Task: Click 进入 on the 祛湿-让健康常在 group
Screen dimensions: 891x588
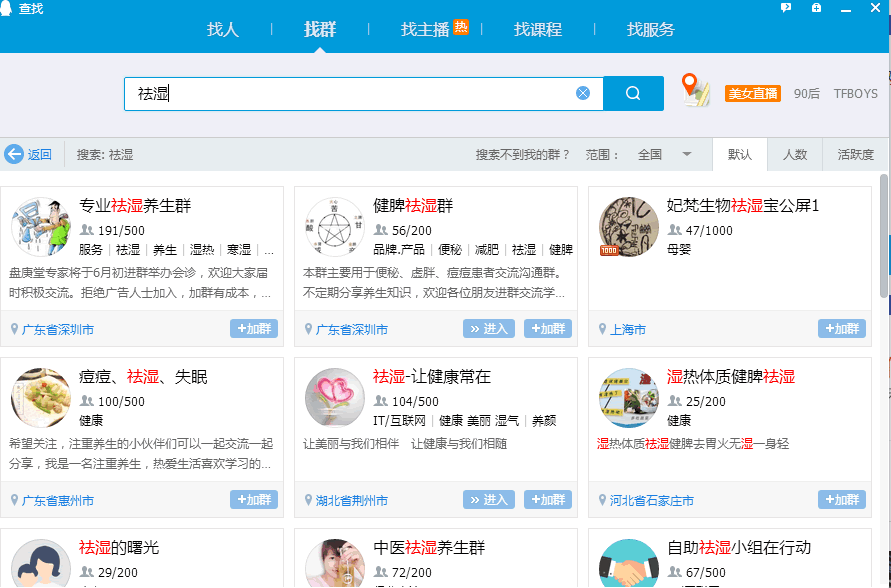Action: pos(488,499)
